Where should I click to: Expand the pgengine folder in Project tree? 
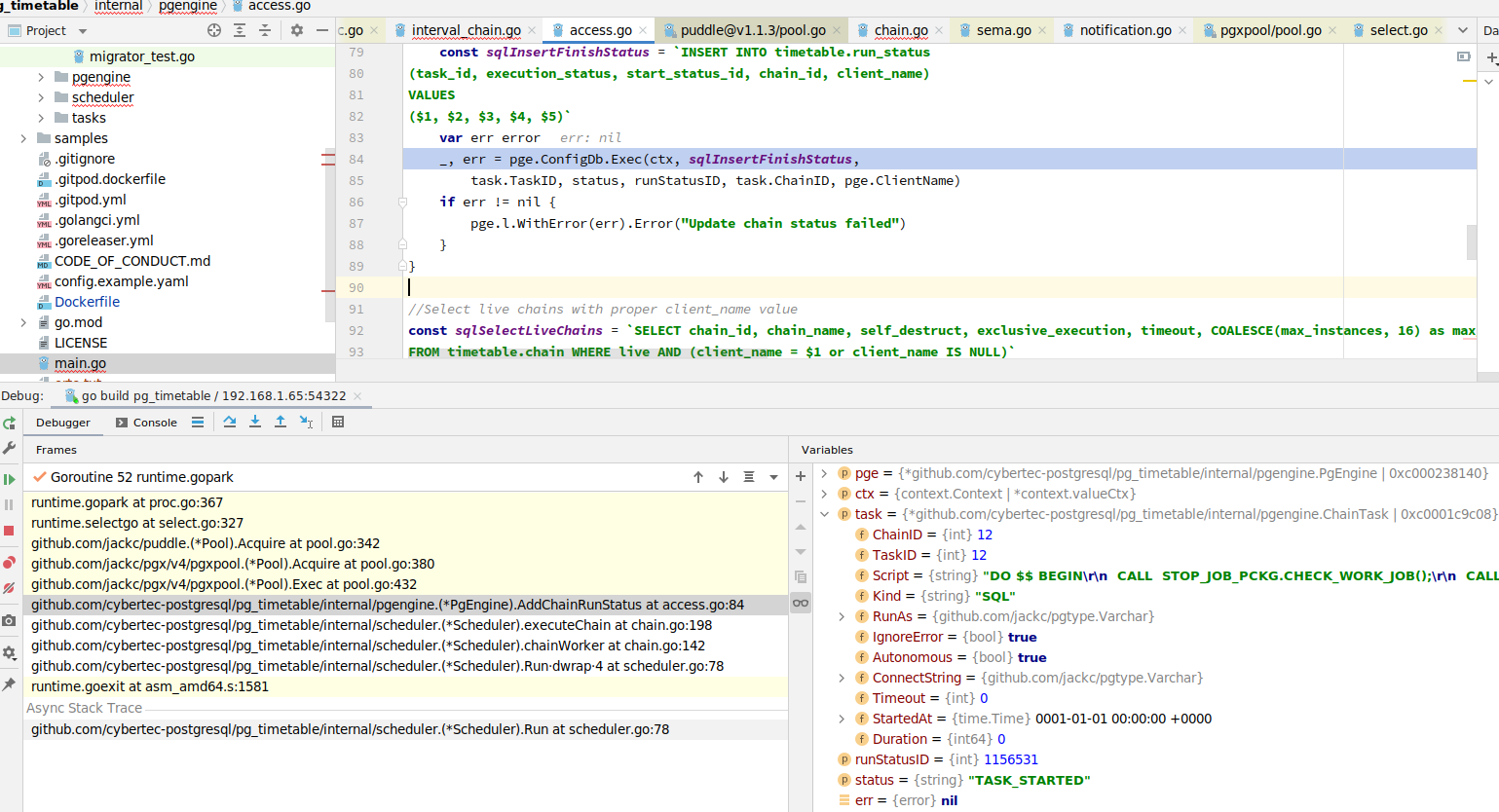(x=39, y=76)
